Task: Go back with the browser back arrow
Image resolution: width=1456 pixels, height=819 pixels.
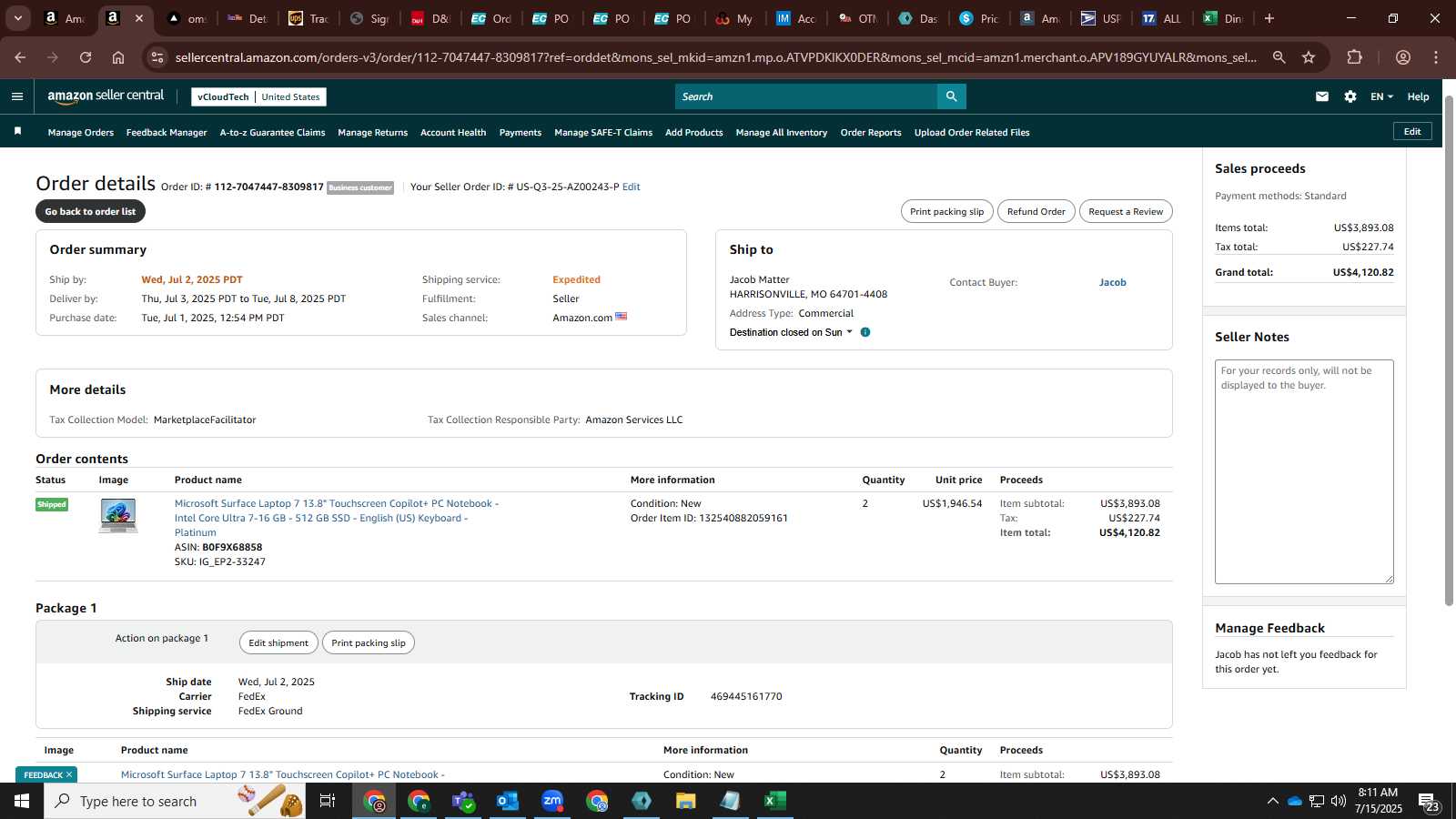Action: tap(20, 57)
